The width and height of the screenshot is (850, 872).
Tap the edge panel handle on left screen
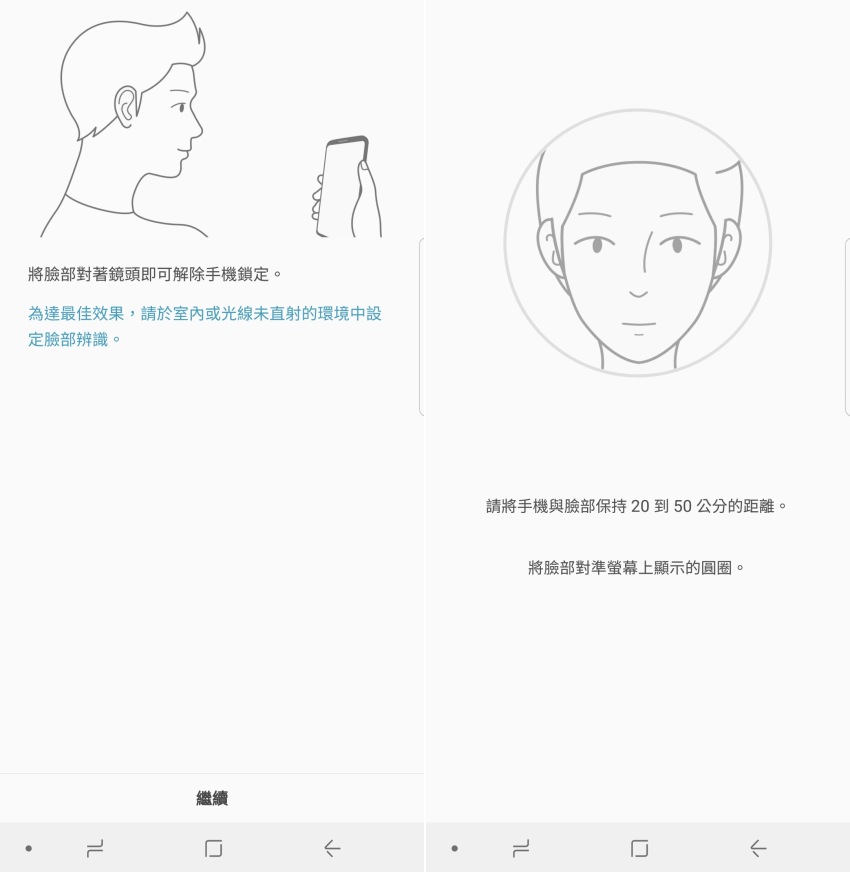coord(422,327)
